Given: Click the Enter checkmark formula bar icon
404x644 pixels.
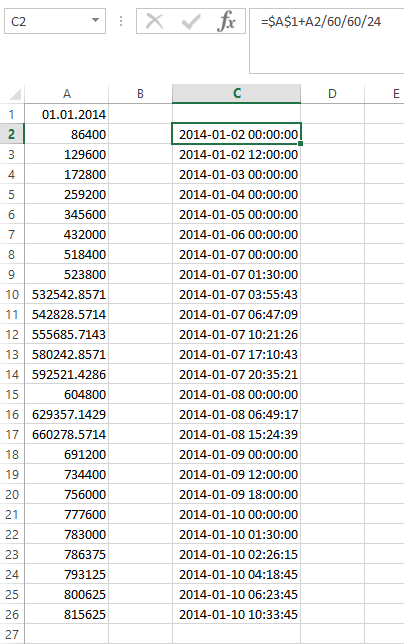Looking at the screenshot, I should click(191, 21).
